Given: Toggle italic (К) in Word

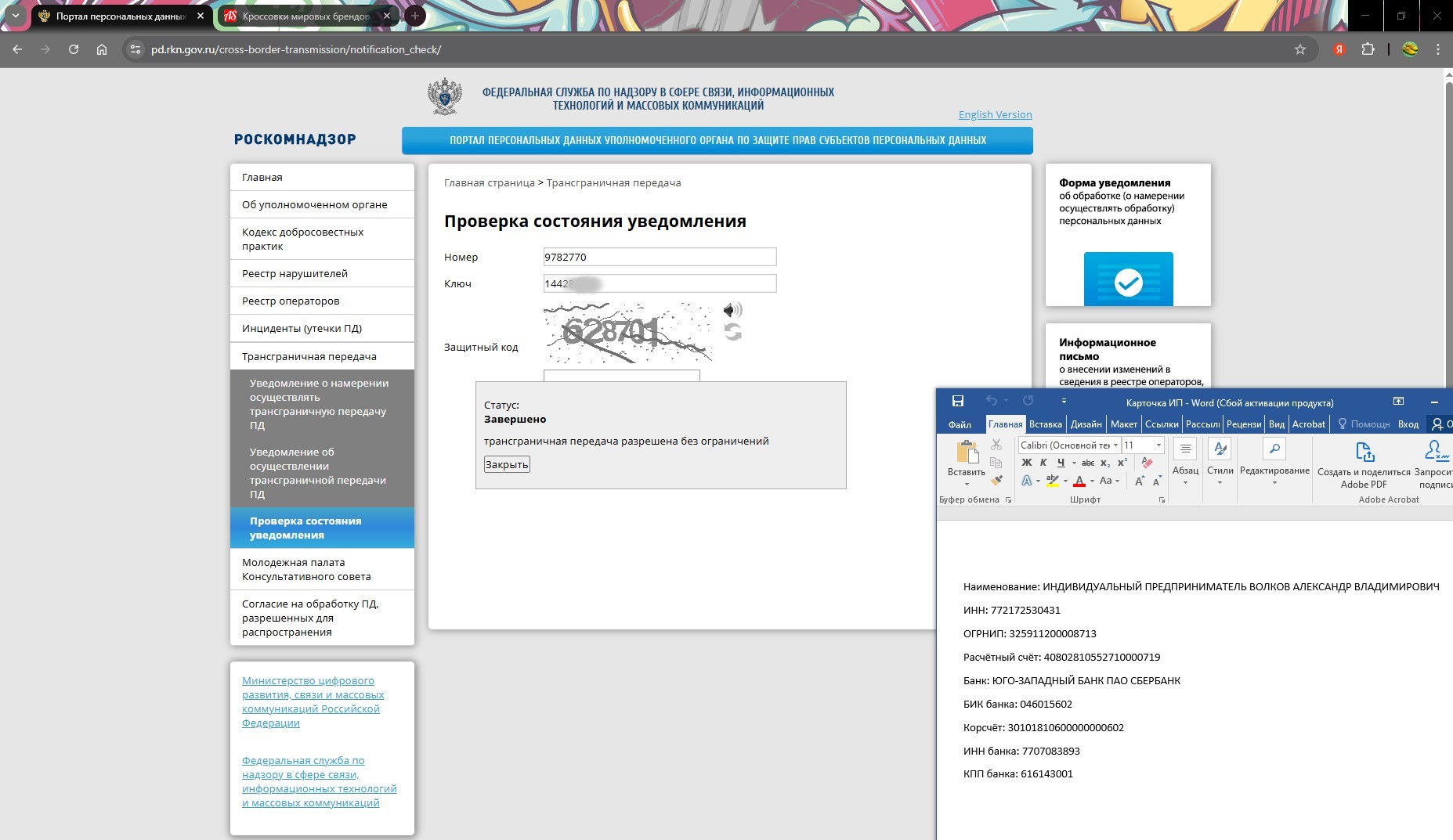Looking at the screenshot, I should coord(1043,463).
